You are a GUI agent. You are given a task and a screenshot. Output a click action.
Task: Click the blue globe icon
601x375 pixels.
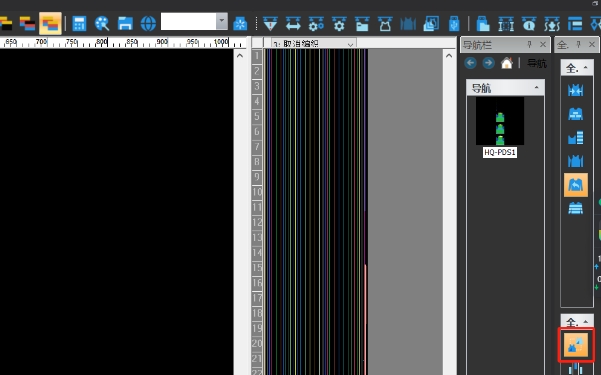point(148,23)
